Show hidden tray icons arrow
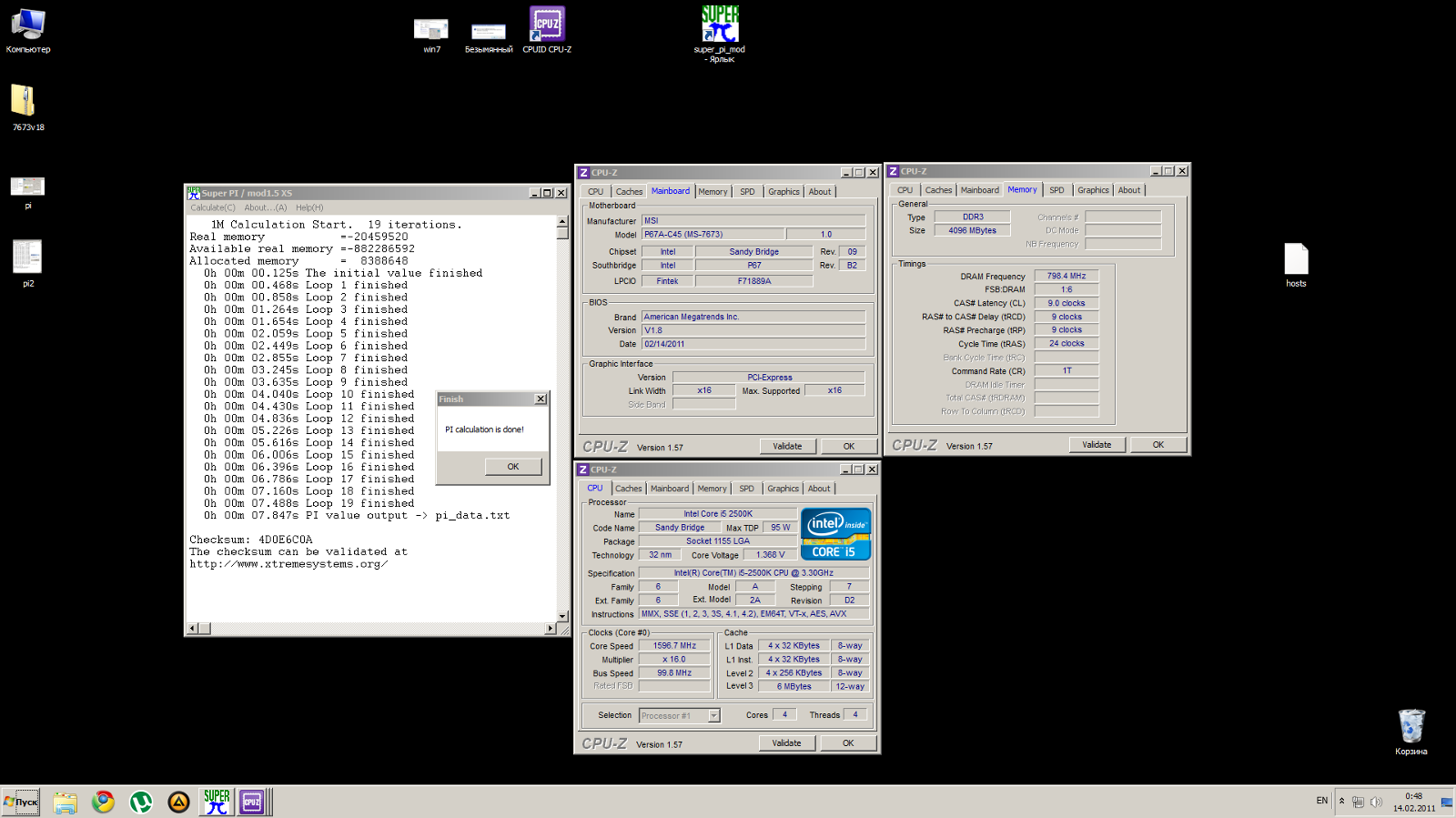Viewport: 1456px width, 818px height. click(1341, 801)
